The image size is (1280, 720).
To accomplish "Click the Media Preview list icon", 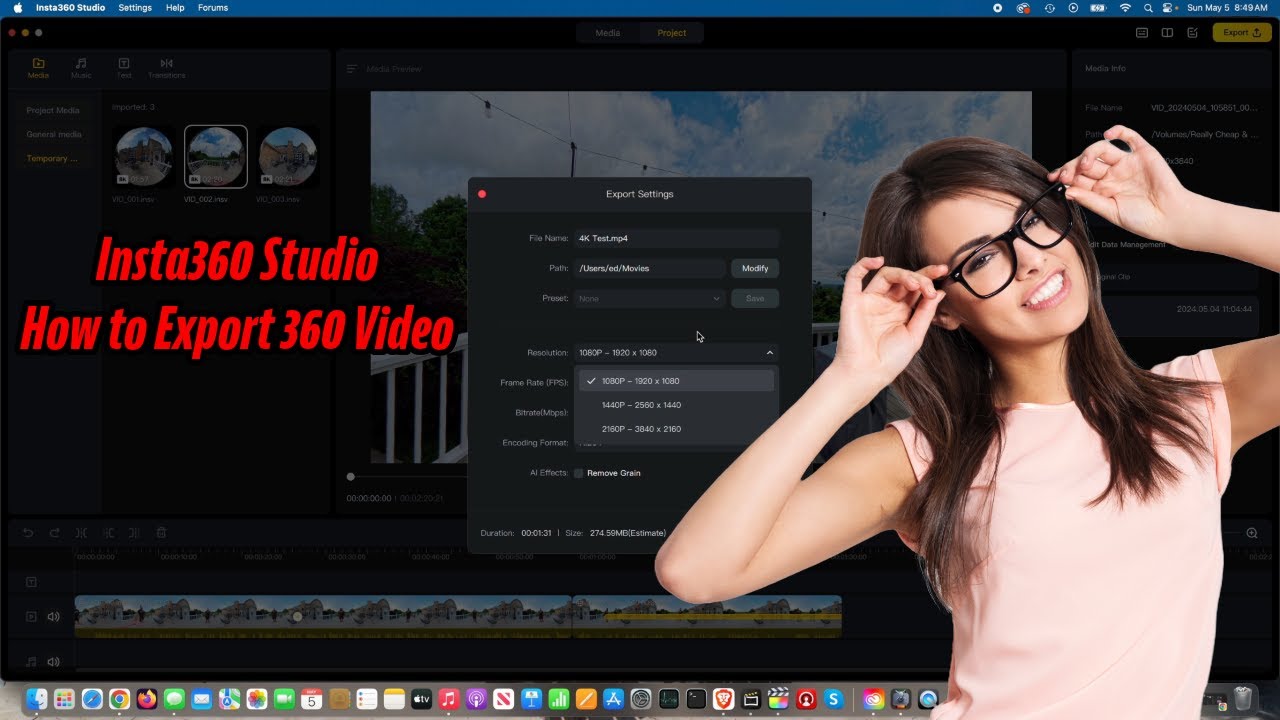I will click(x=352, y=69).
